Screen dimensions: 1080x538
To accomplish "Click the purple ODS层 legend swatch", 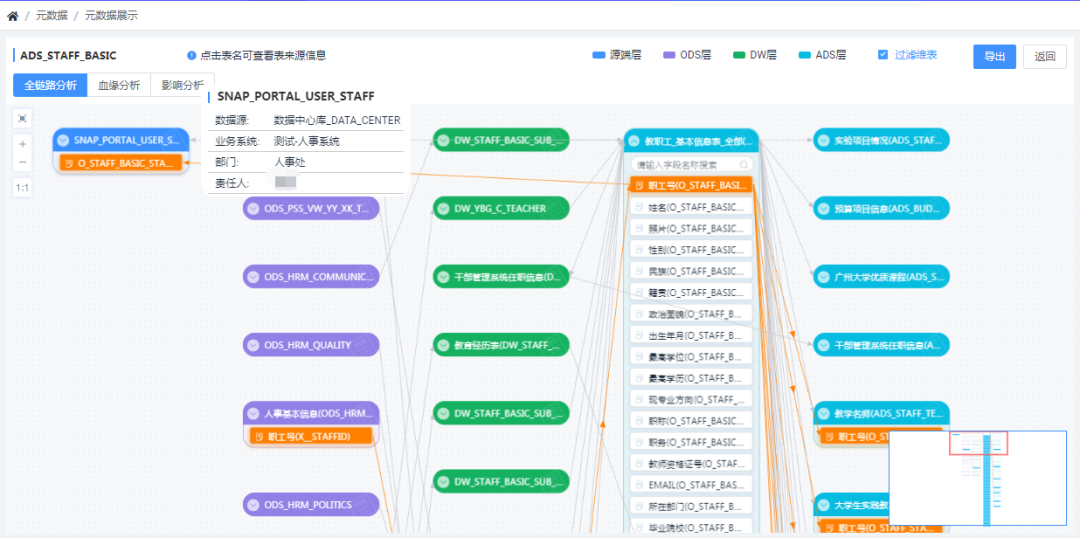I will pos(668,55).
